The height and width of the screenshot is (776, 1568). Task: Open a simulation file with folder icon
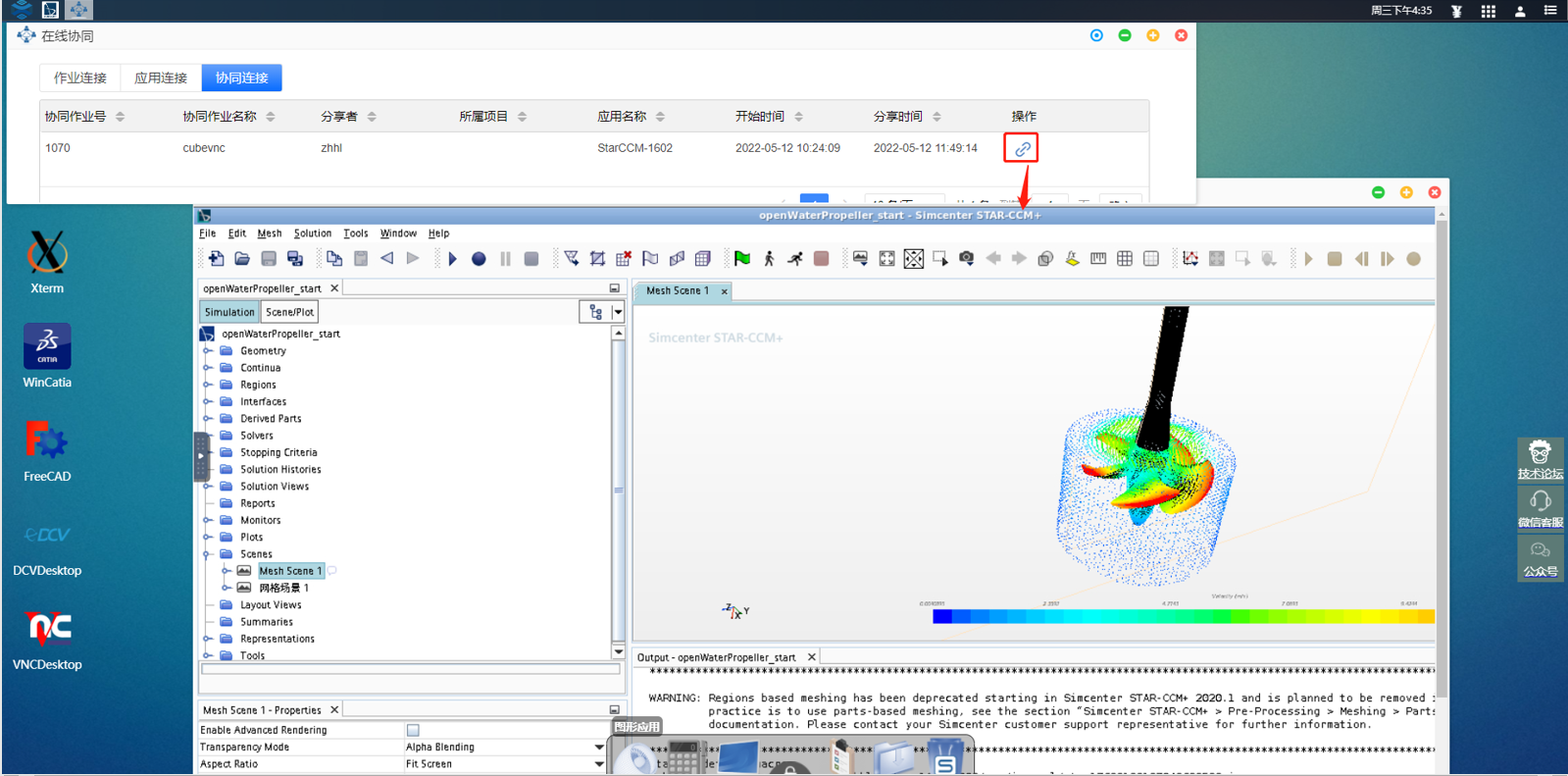tap(242, 259)
